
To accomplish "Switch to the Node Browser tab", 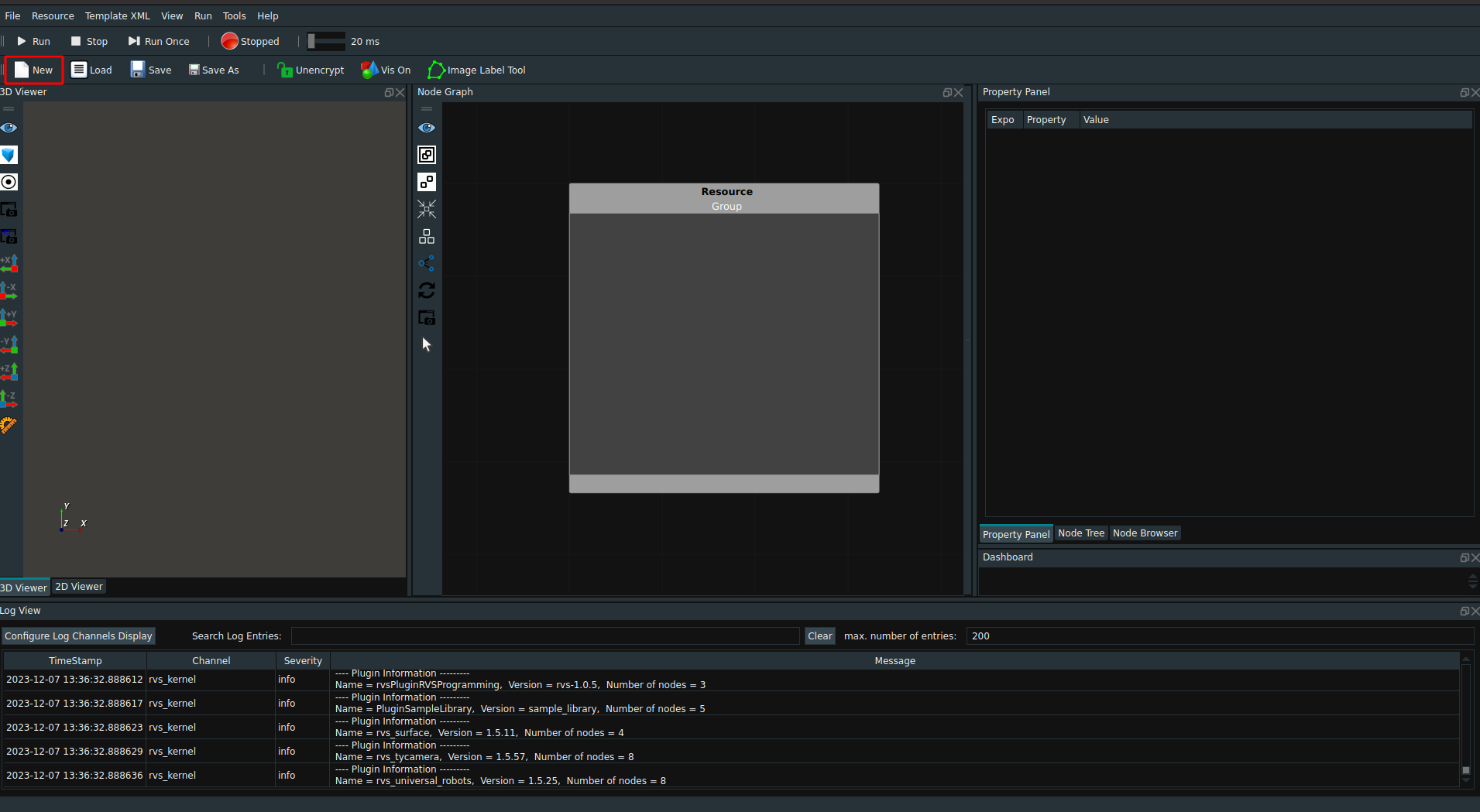I will [x=1145, y=533].
